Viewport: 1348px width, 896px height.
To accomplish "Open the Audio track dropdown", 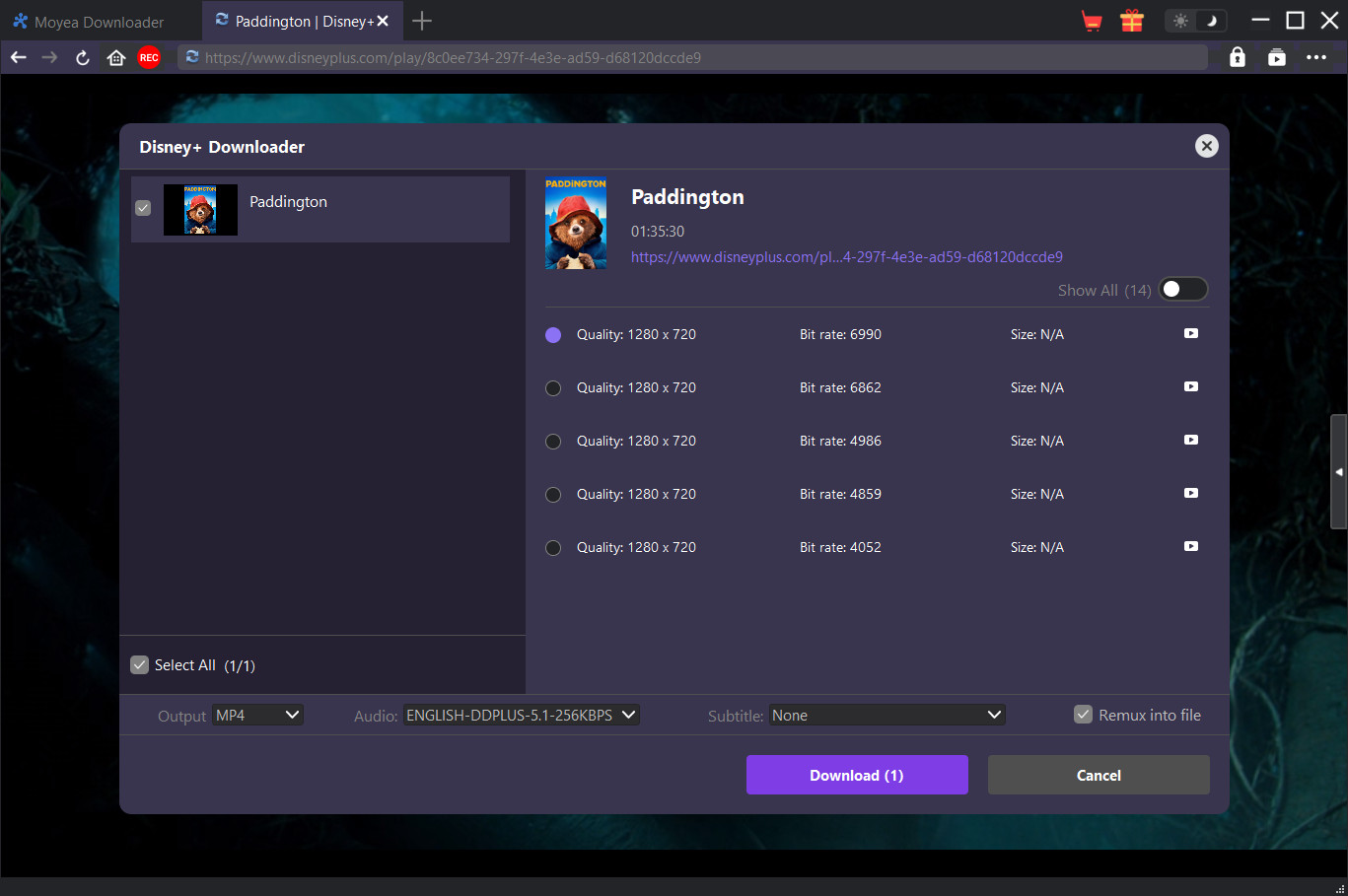I will tap(521, 716).
